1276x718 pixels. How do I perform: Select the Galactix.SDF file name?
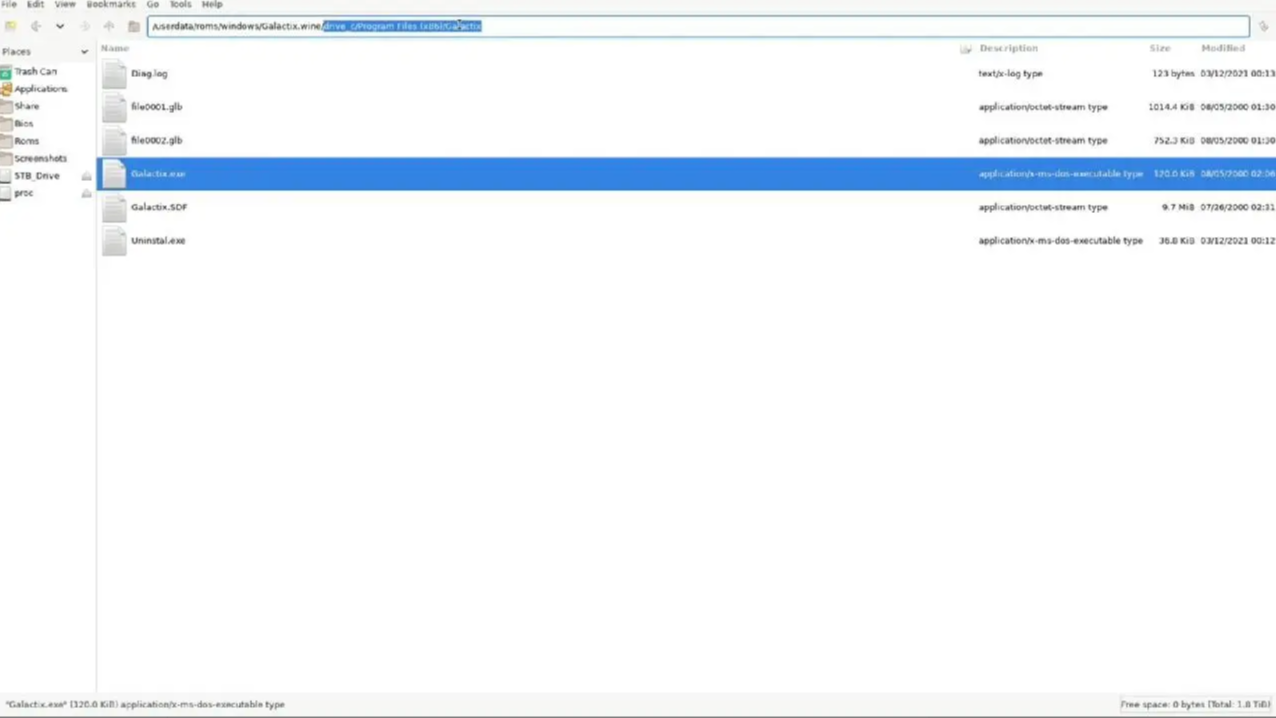point(159,207)
